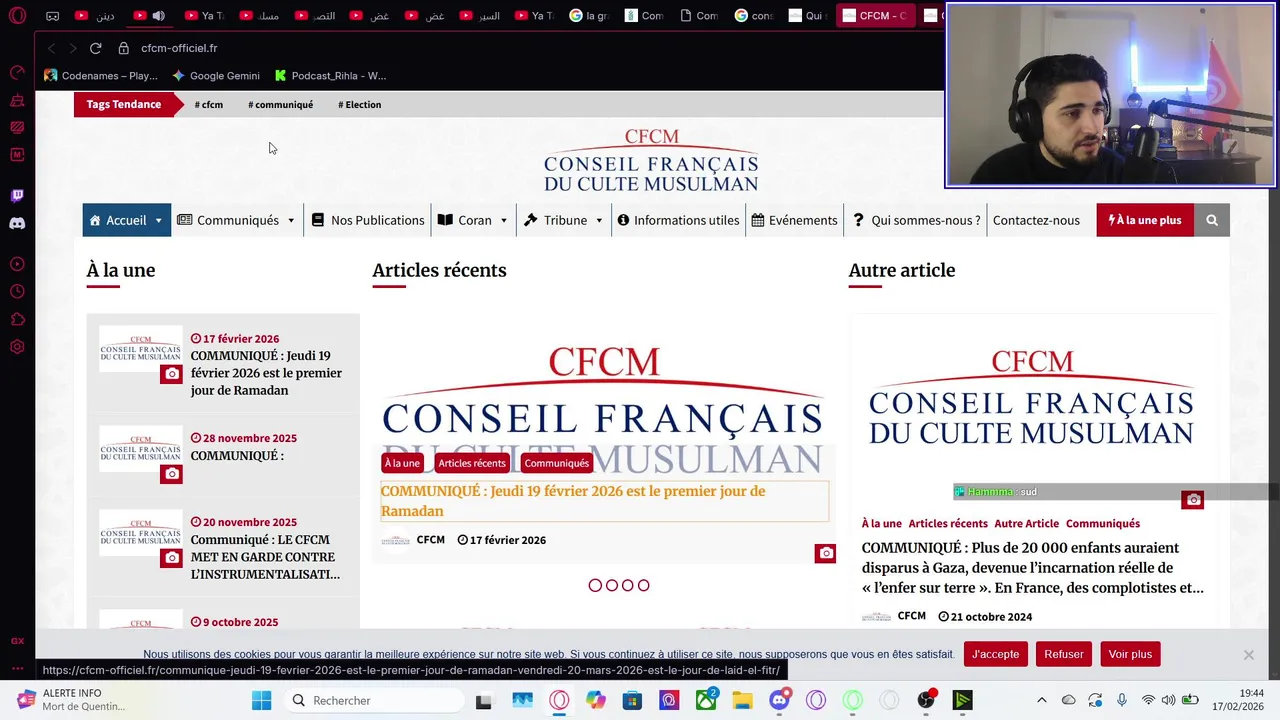Click camera icon on 28 novembre article
Viewport: 1280px width, 720px height.
(171, 474)
